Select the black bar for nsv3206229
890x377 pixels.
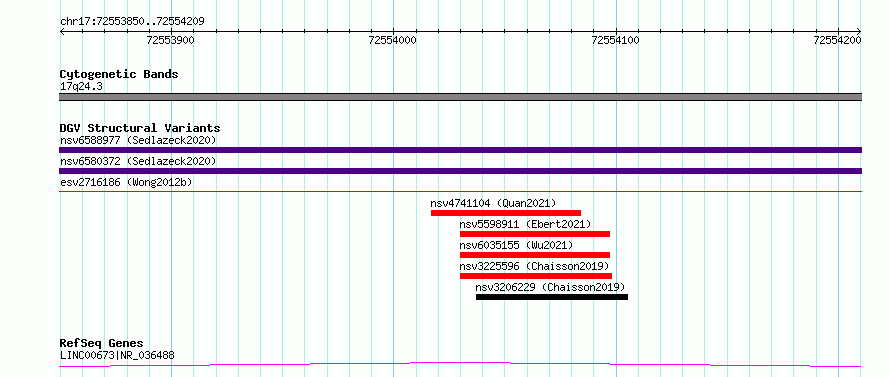(552, 297)
